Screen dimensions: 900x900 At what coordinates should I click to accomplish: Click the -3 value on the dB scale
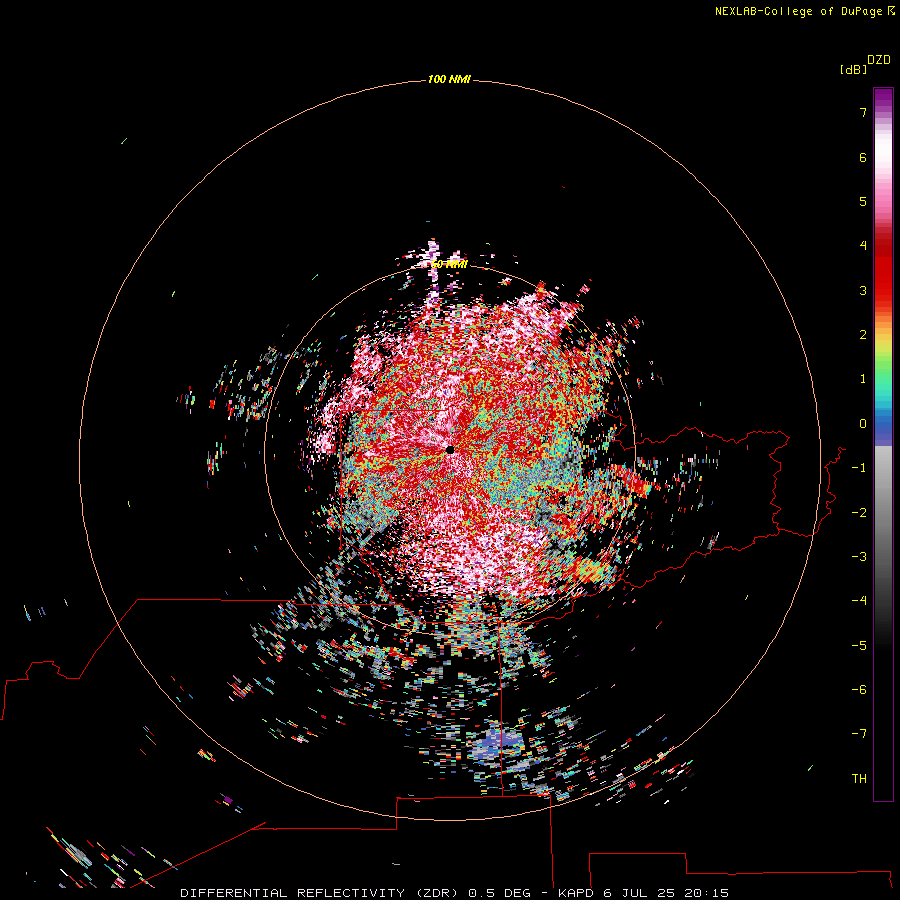coord(859,557)
